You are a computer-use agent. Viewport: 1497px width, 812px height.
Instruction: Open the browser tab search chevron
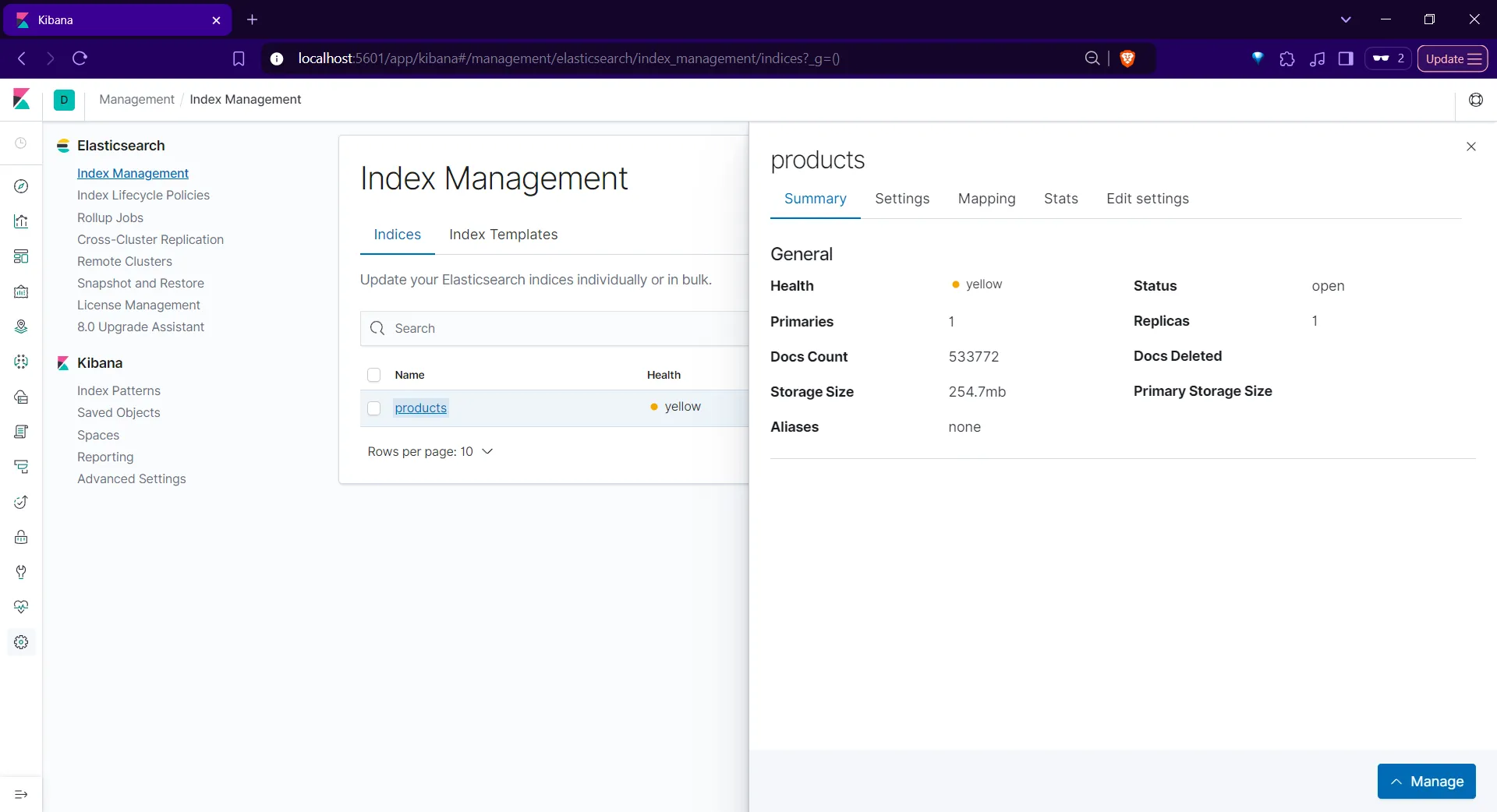point(1346,19)
